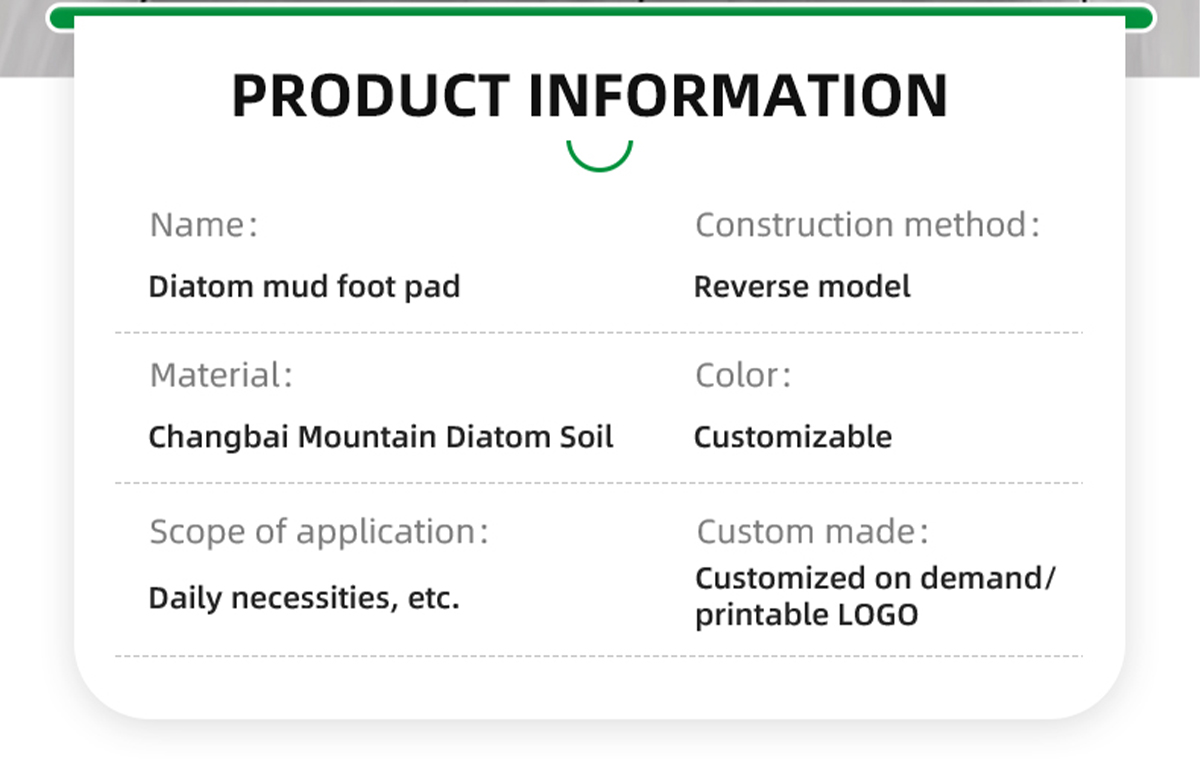
Task: Click the word INFORMATION in the heading
Action: 737,96
